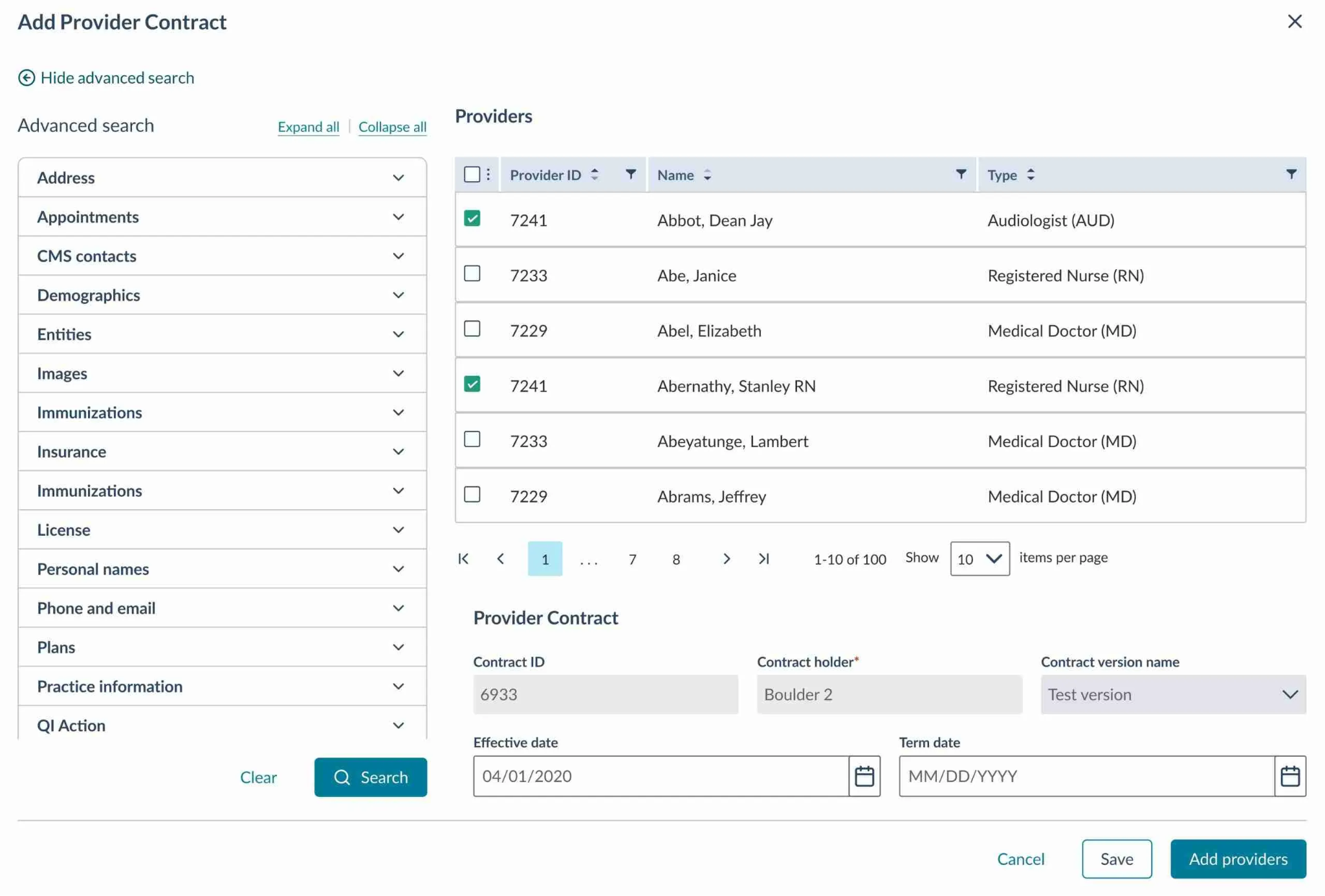Go to page 7 of results
1325x896 pixels.
[632, 559]
